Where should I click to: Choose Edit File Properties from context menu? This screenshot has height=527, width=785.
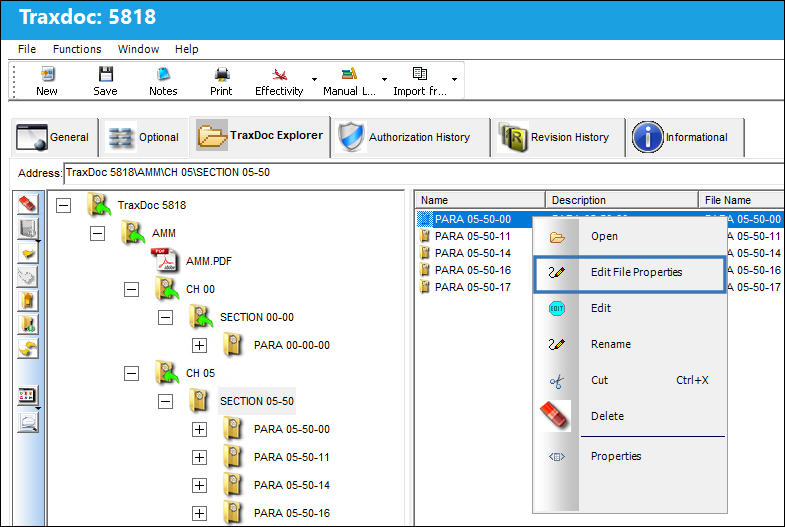click(x=630, y=273)
